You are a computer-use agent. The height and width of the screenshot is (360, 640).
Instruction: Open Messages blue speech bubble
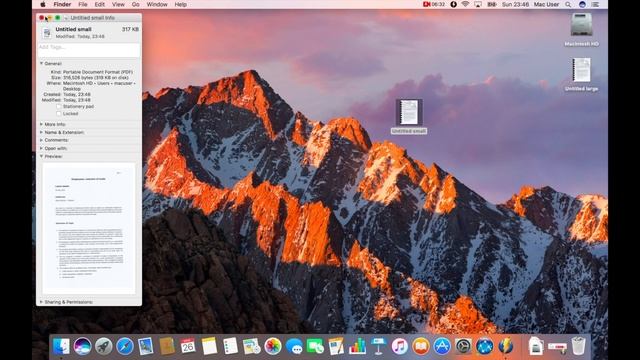tap(294, 347)
